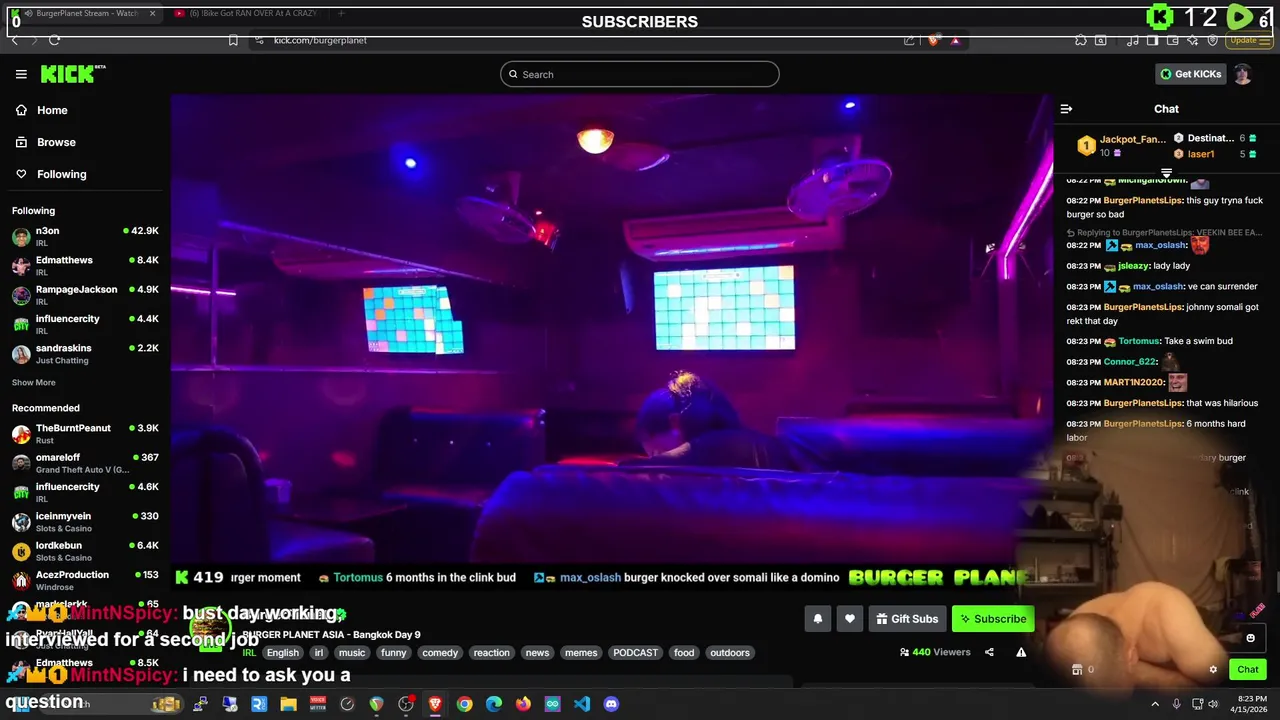1280x720 pixels.
Task: Open Brave Leo AI sparkle icon
Action: pyautogui.click(x=1193, y=40)
